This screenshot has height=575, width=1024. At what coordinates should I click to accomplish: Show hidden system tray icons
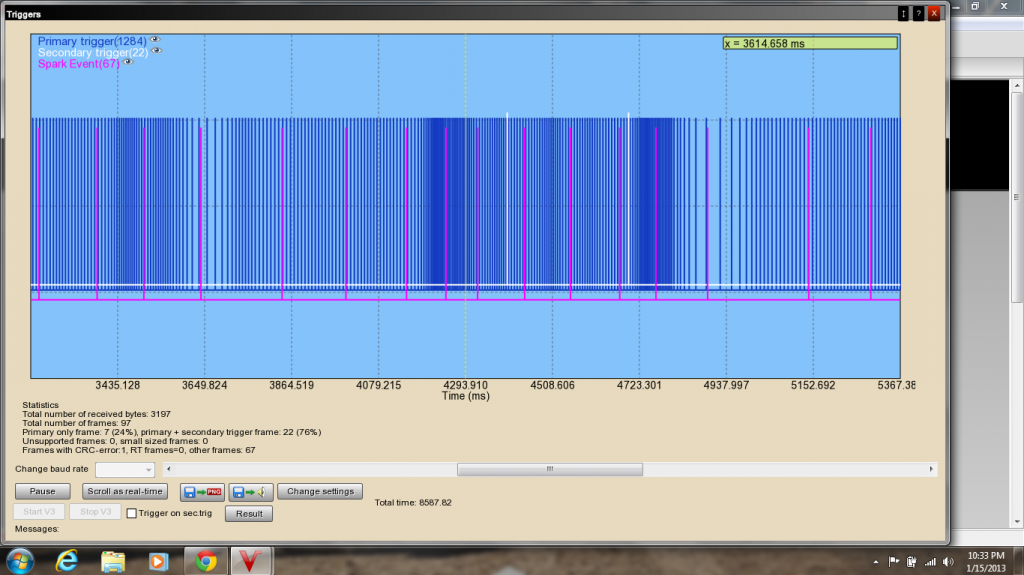876,561
